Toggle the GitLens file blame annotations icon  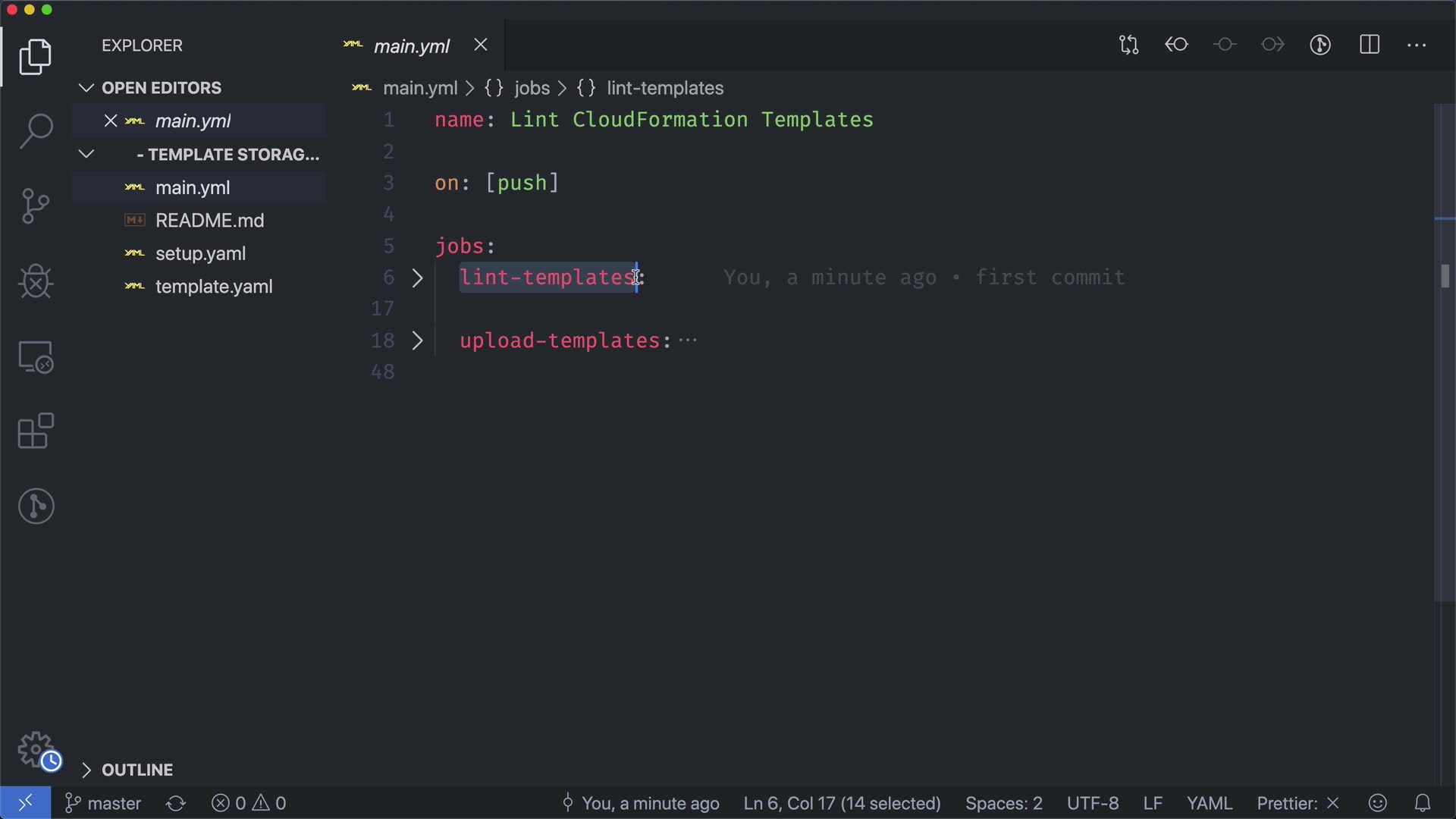coord(1320,45)
